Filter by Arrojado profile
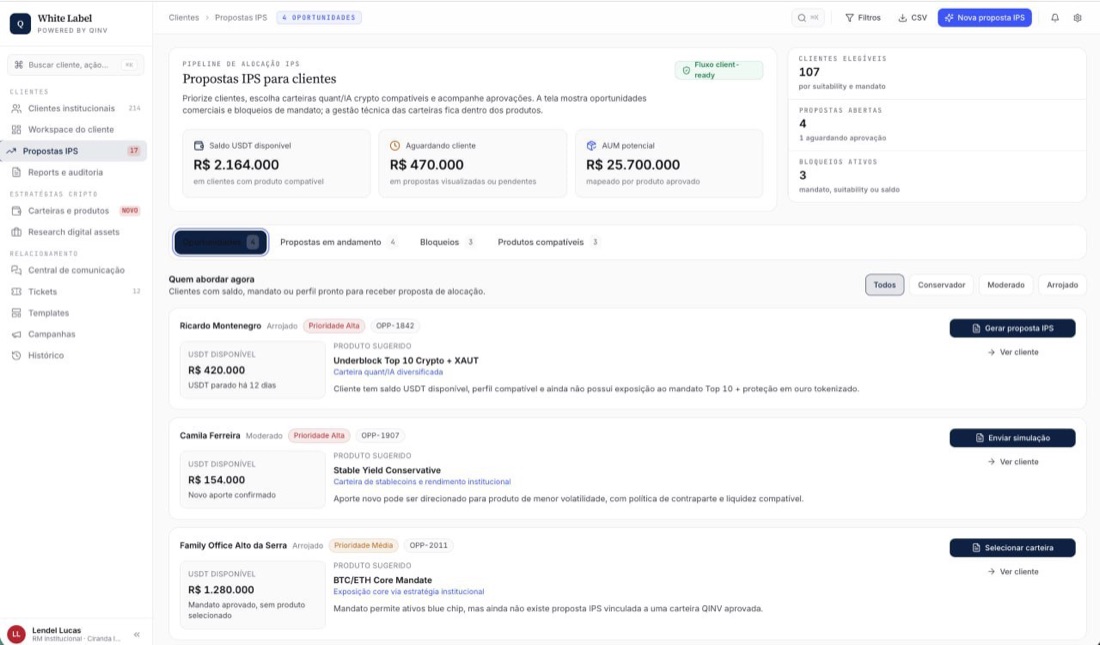 [x=1062, y=285]
